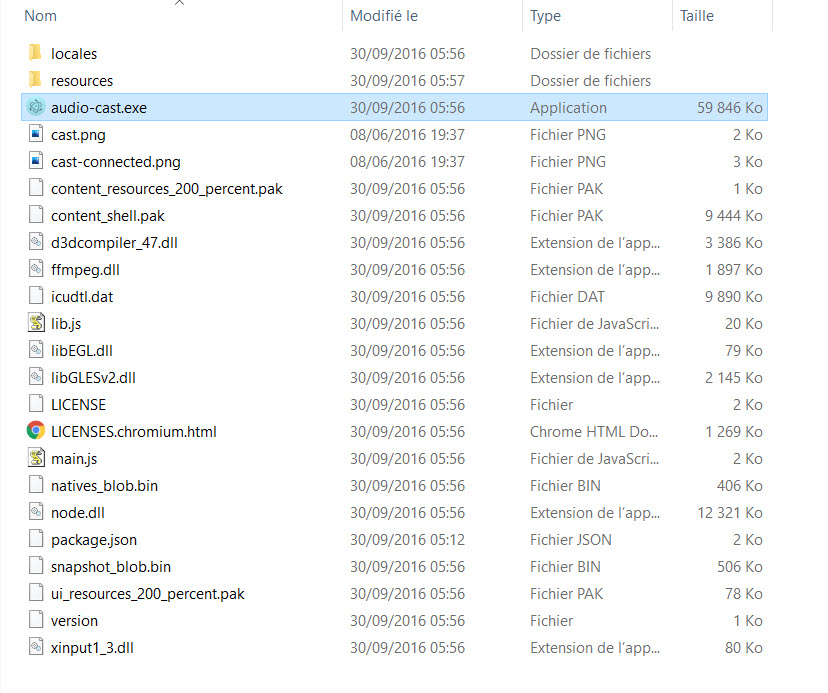Click the sort arrow above Nom column
This screenshot has width=828, height=693.
(x=180, y=3)
